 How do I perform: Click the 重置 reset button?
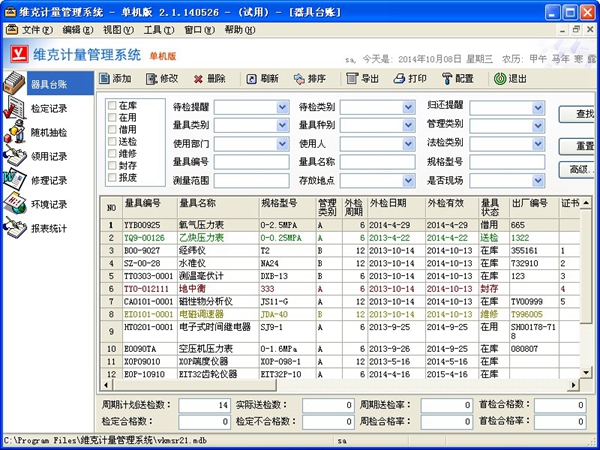577,146
